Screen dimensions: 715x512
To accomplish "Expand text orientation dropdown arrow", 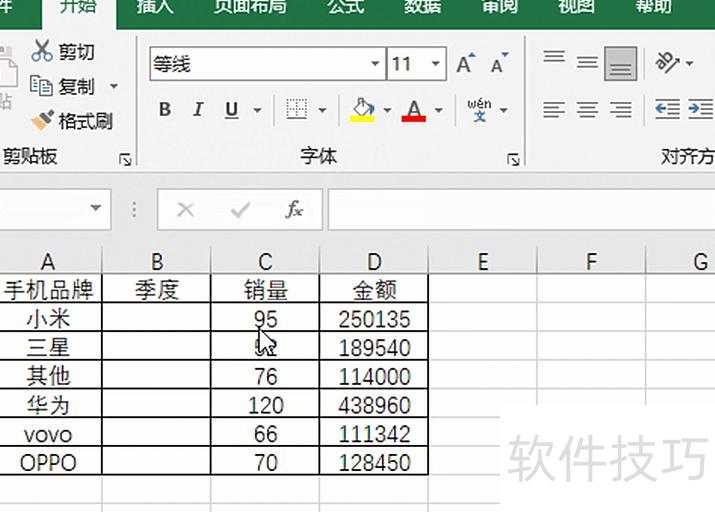I will (689, 63).
